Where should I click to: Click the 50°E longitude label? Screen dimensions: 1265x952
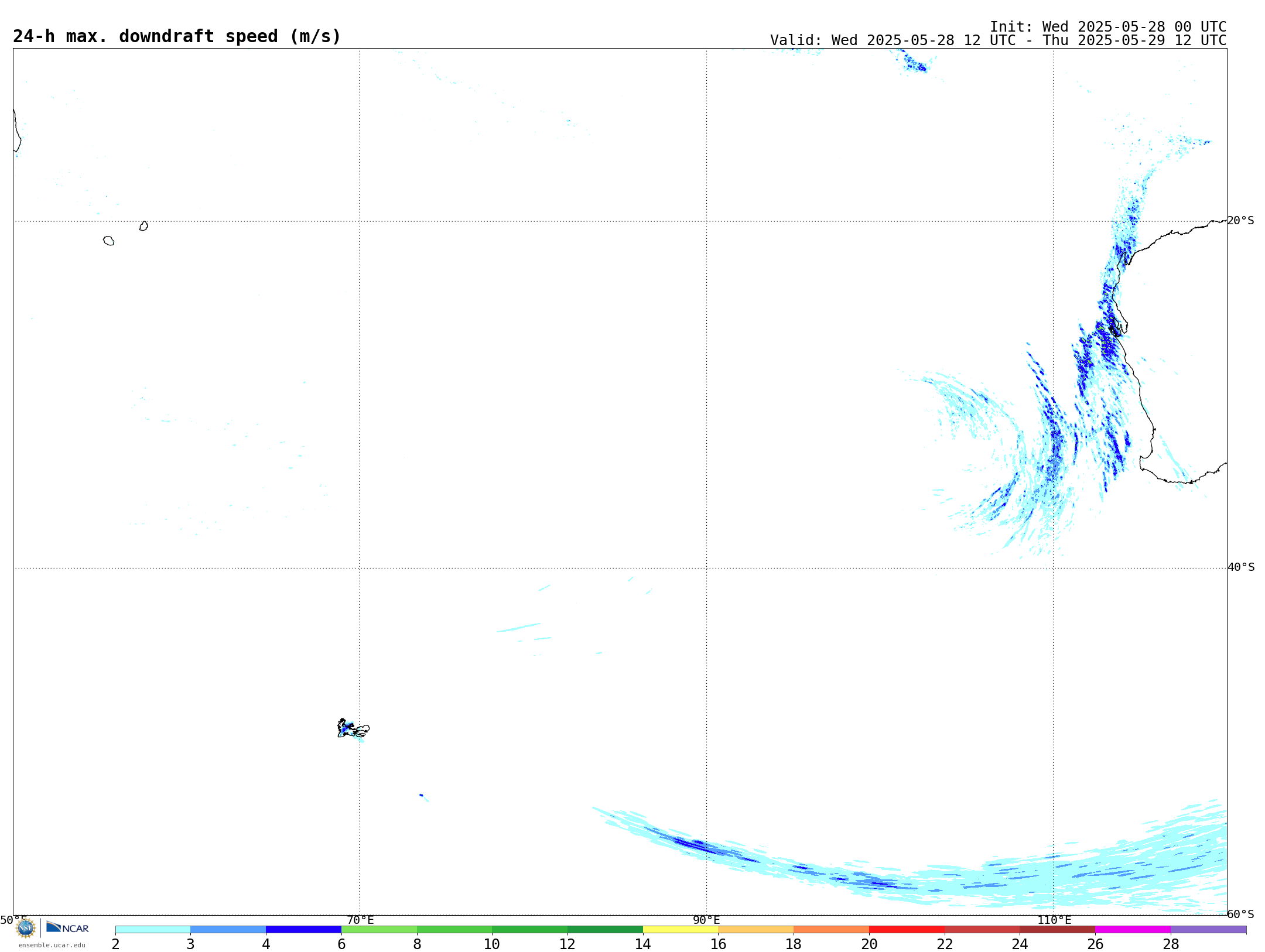13,920
